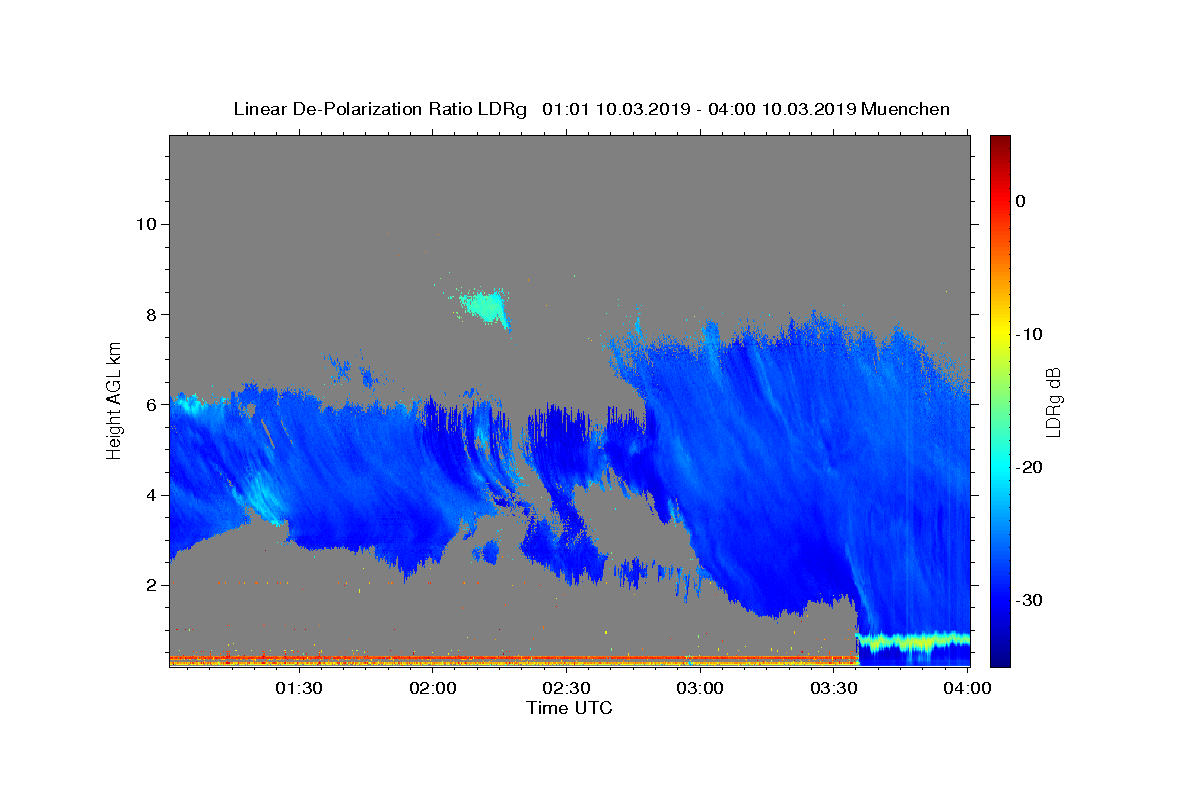1200x800 pixels.
Task: Click the 01:30 time tick label
Action: [x=298, y=688]
